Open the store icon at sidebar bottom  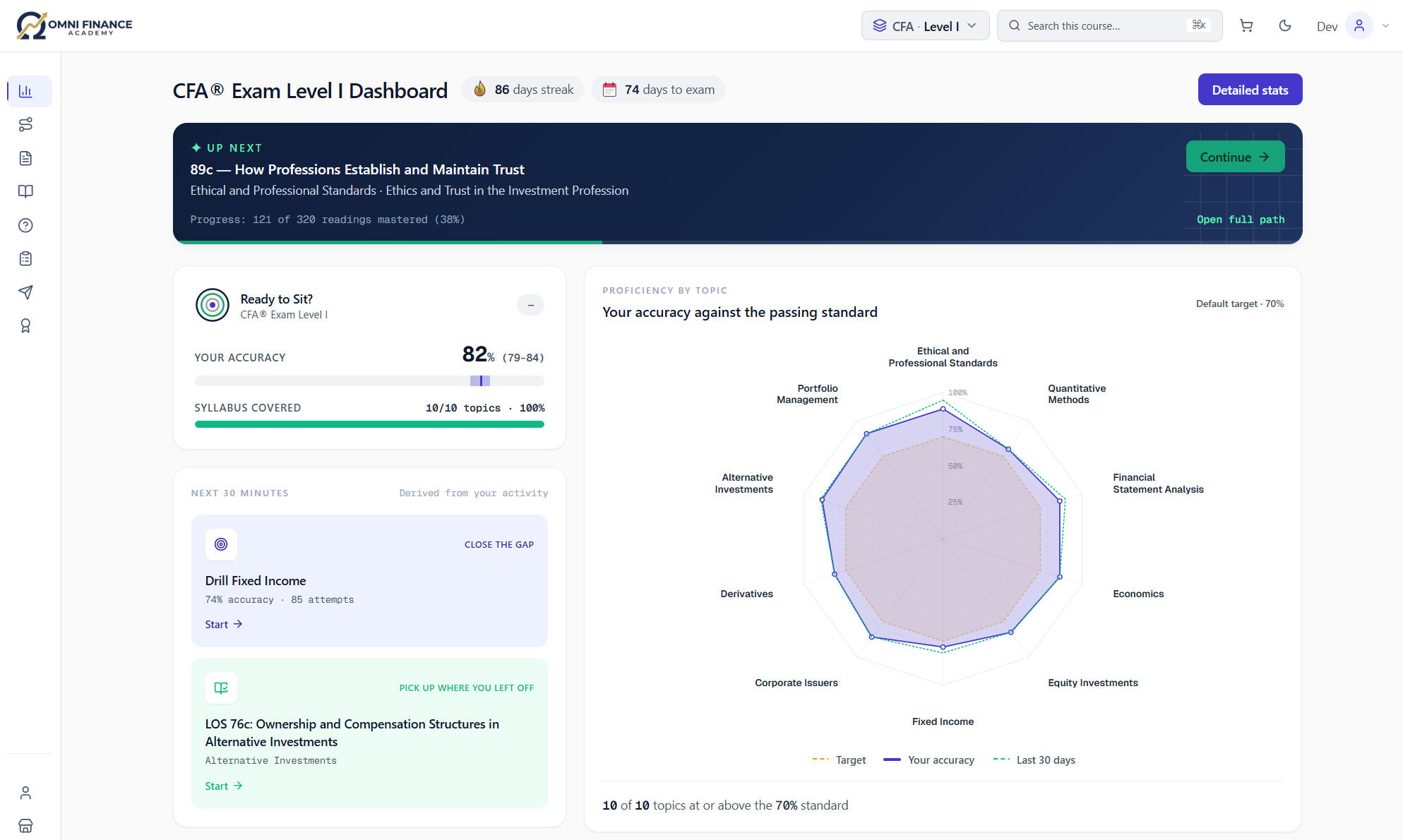pyautogui.click(x=25, y=826)
